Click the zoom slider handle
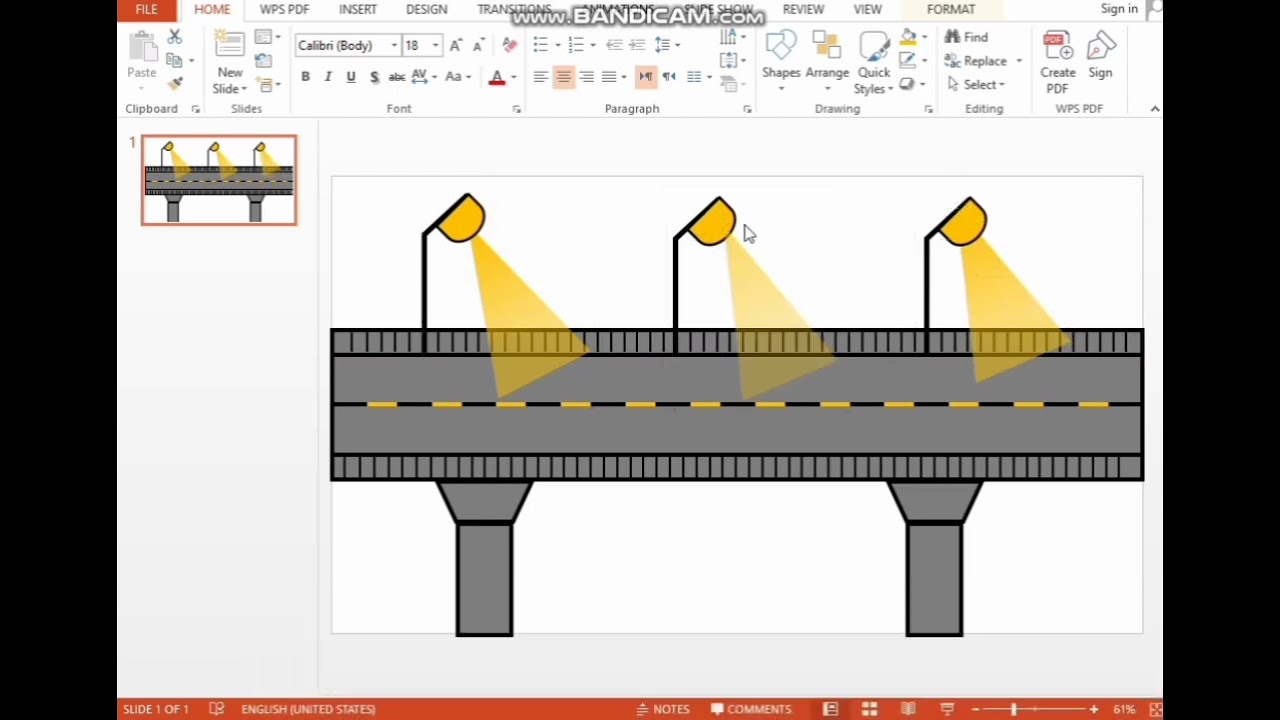 (x=1013, y=709)
